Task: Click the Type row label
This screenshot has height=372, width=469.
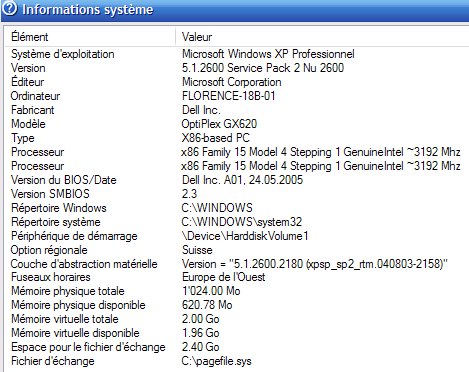Action: [x=23, y=138]
